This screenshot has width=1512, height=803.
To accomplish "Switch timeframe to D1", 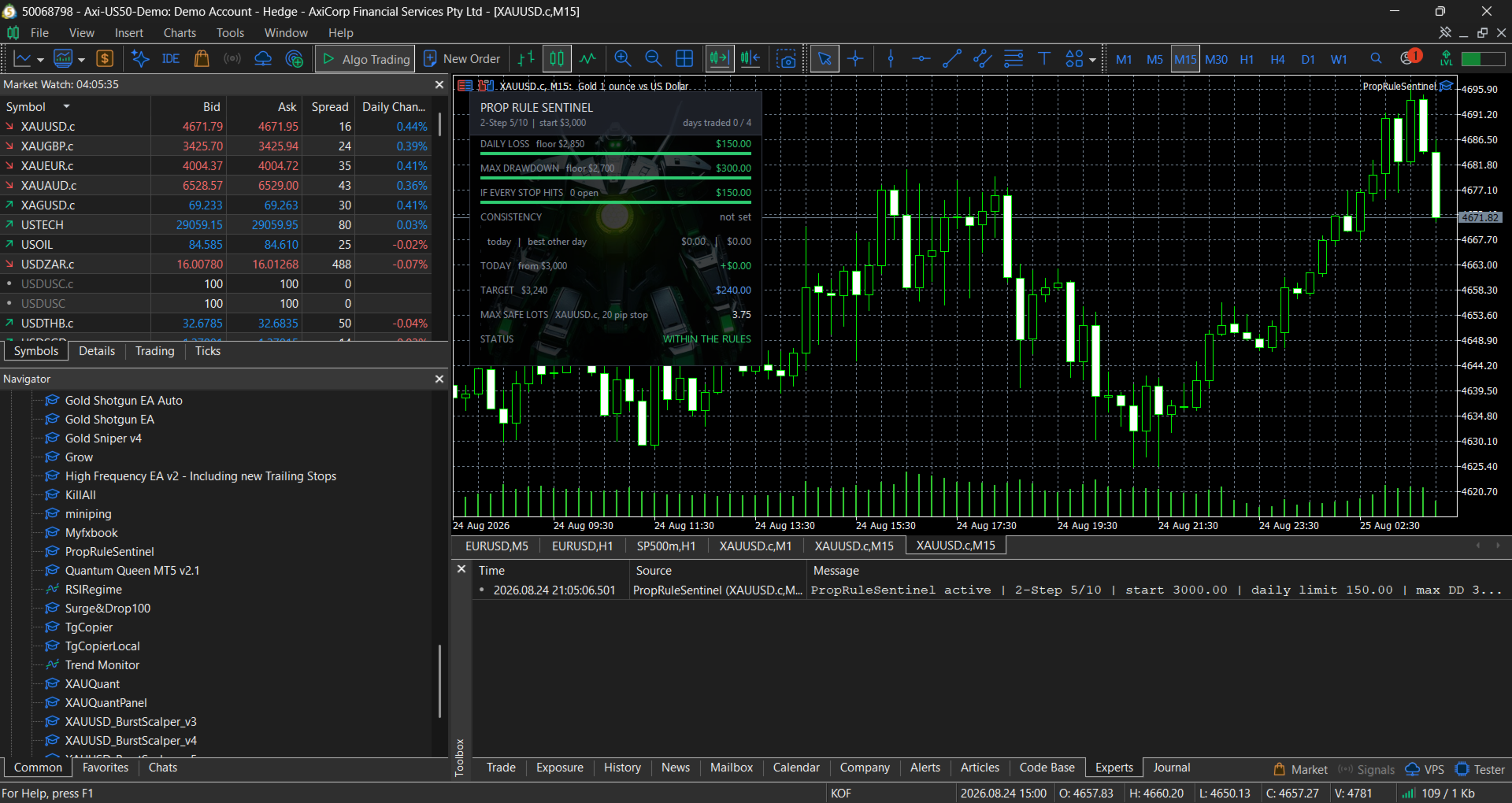I will pyautogui.click(x=1308, y=60).
